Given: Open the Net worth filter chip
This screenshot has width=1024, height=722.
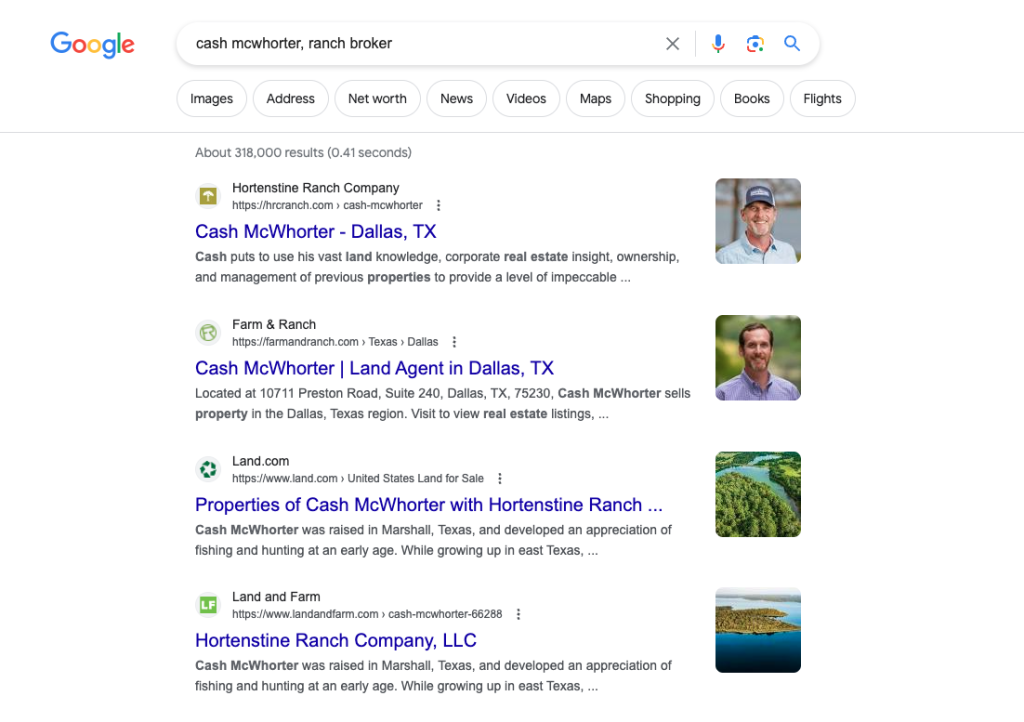Looking at the screenshot, I should tap(377, 98).
